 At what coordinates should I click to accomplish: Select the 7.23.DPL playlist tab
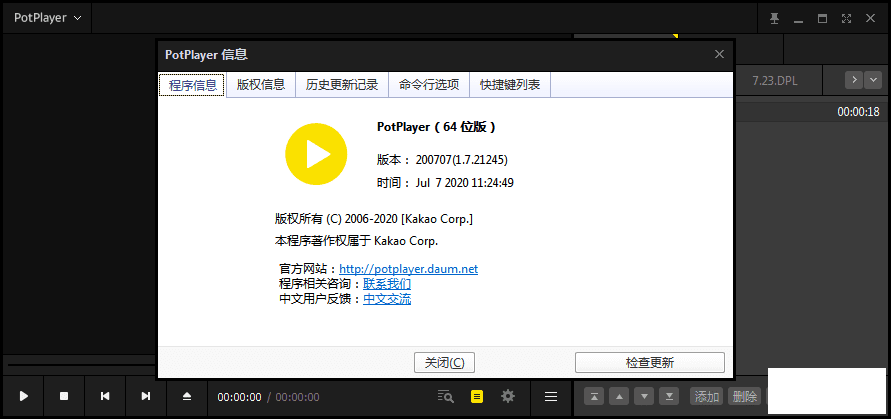click(777, 81)
